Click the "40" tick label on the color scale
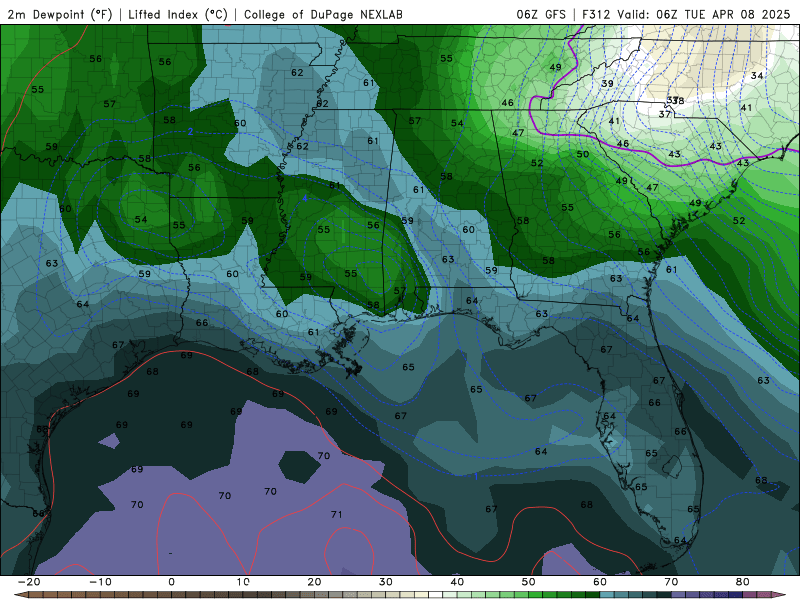This screenshot has height=600, width=800. coord(457,582)
